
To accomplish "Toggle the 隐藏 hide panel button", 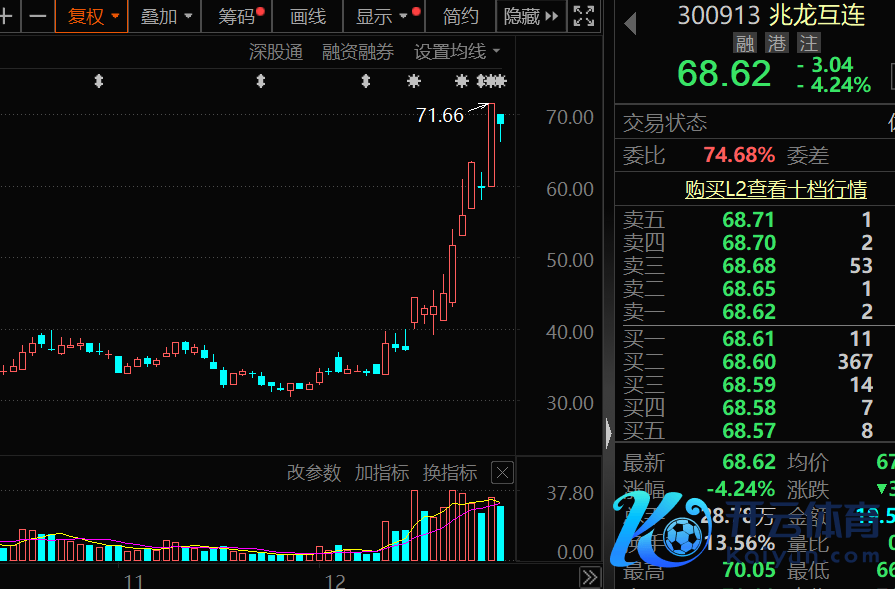I will pyautogui.click(x=530, y=16).
